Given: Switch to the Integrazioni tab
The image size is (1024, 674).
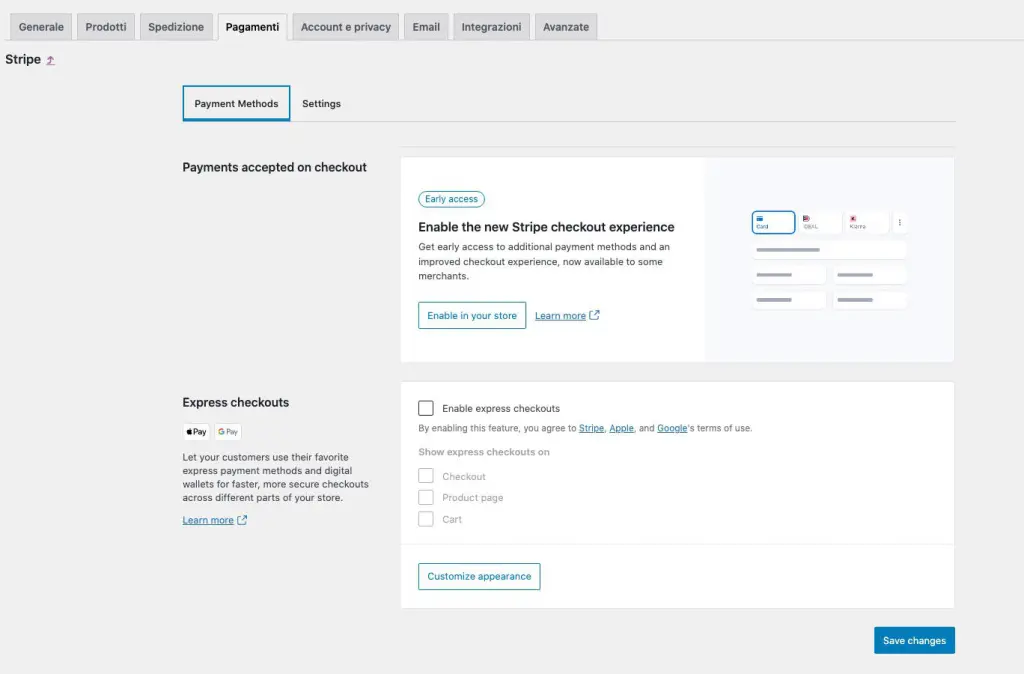Looking at the screenshot, I should [491, 27].
